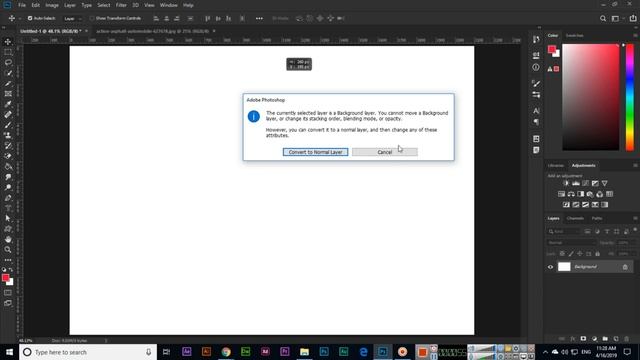Toggle Auto-Select checkbox

(30, 18)
